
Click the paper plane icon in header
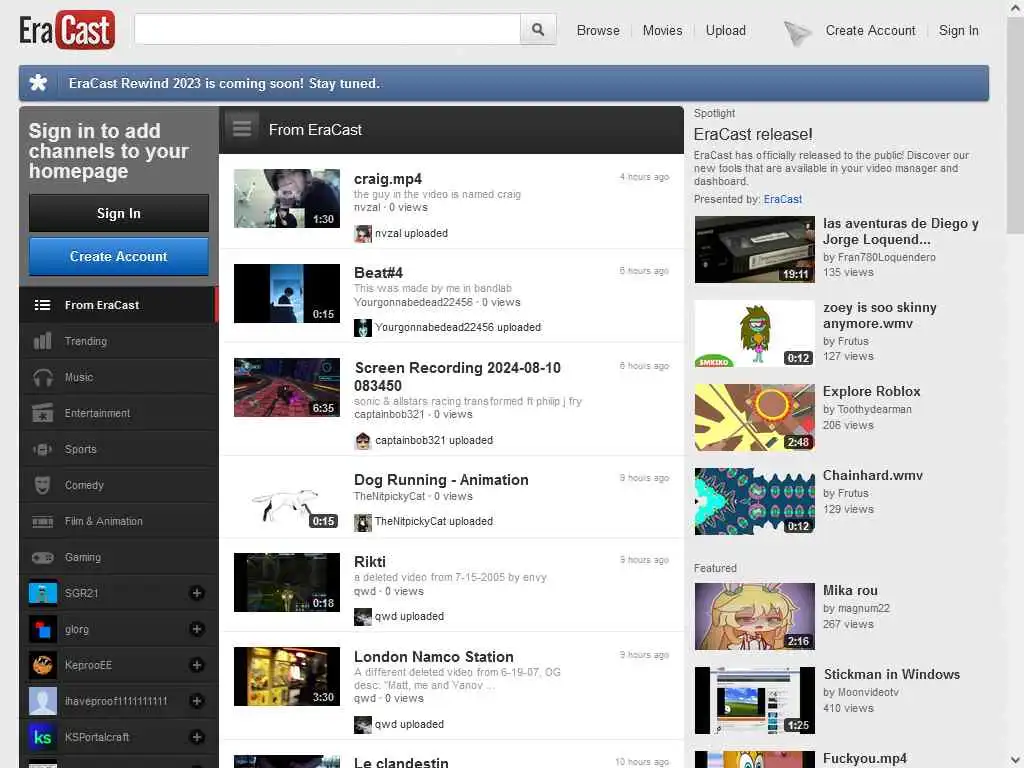click(x=797, y=32)
